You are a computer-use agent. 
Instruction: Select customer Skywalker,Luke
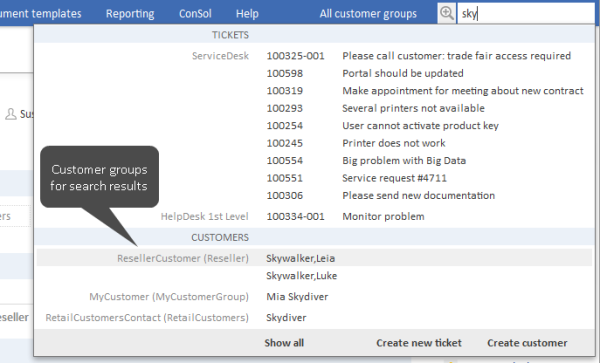pos(302,276)
